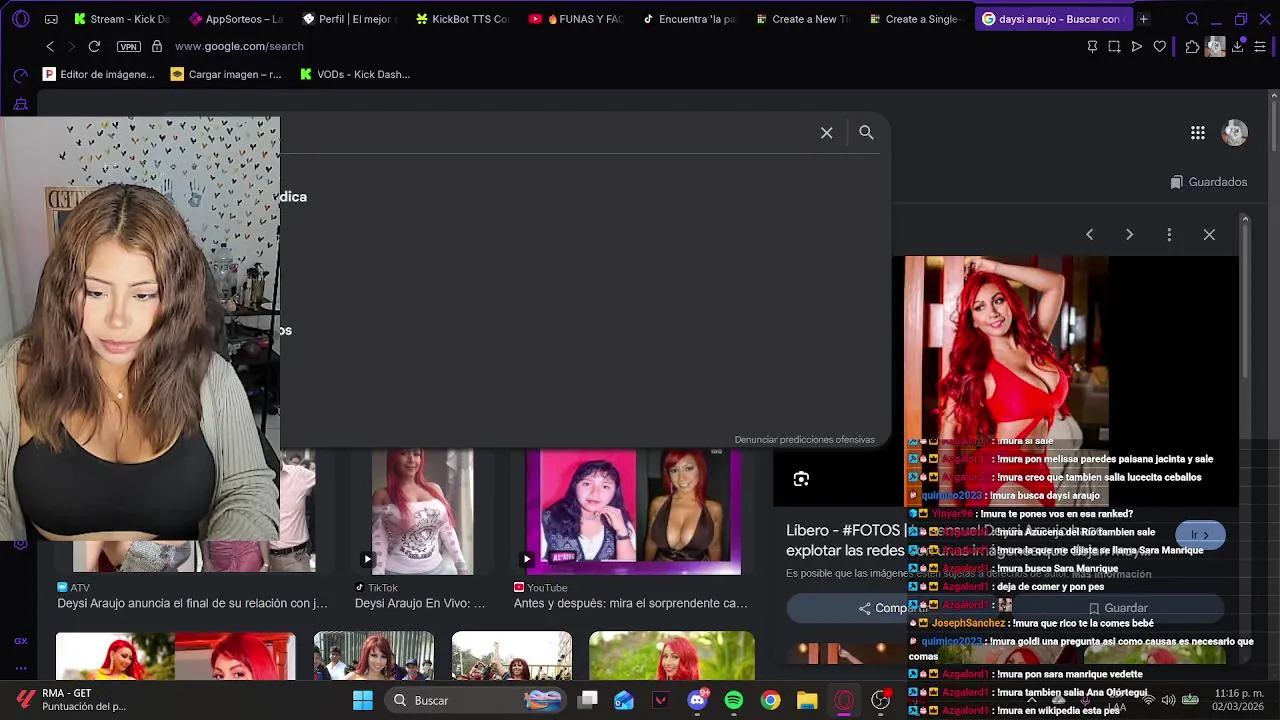Switch to the KickBot TTS tab
The image size is (1280, 720).
coord(463,19)
